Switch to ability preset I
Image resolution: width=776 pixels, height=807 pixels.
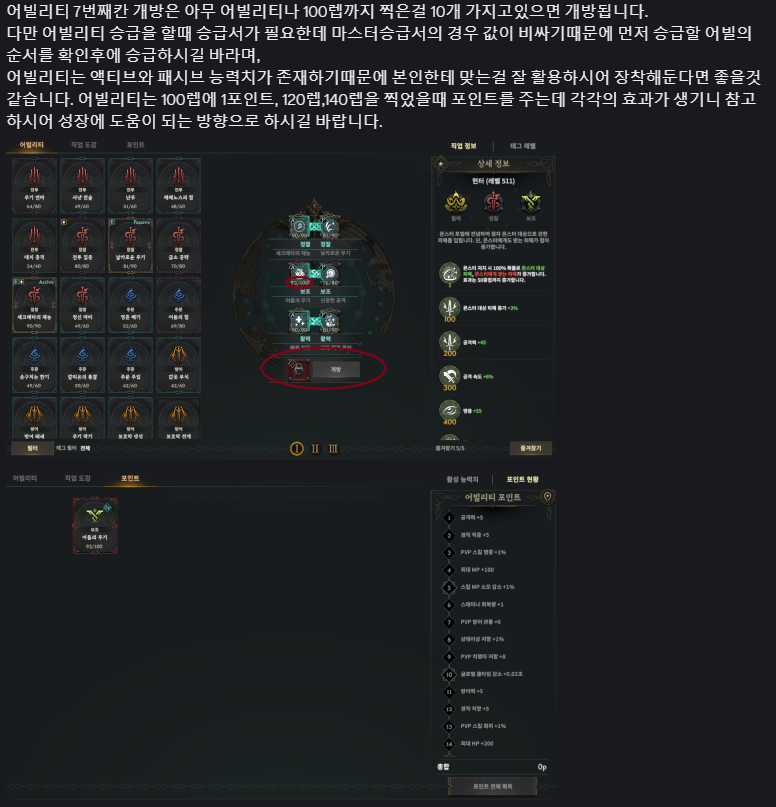[297, 449]
